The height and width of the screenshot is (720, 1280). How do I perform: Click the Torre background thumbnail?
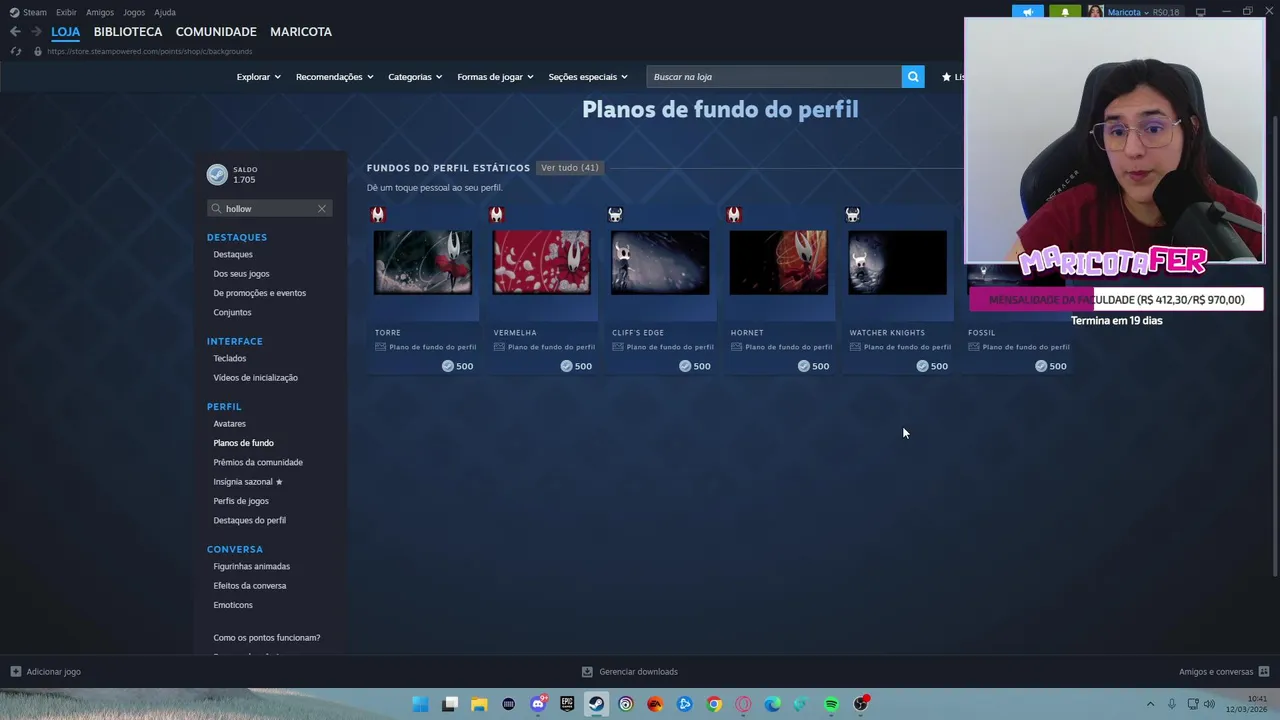(423, 263)
